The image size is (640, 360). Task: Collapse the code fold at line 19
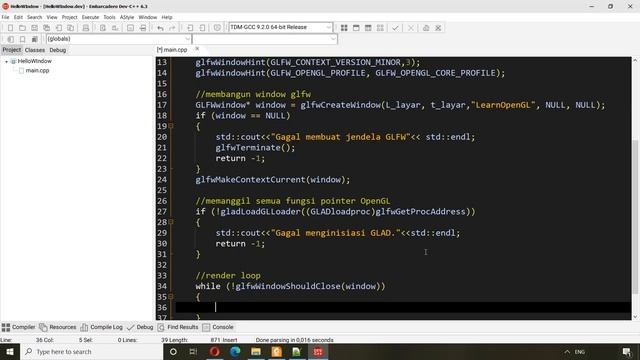coord(171,126)
